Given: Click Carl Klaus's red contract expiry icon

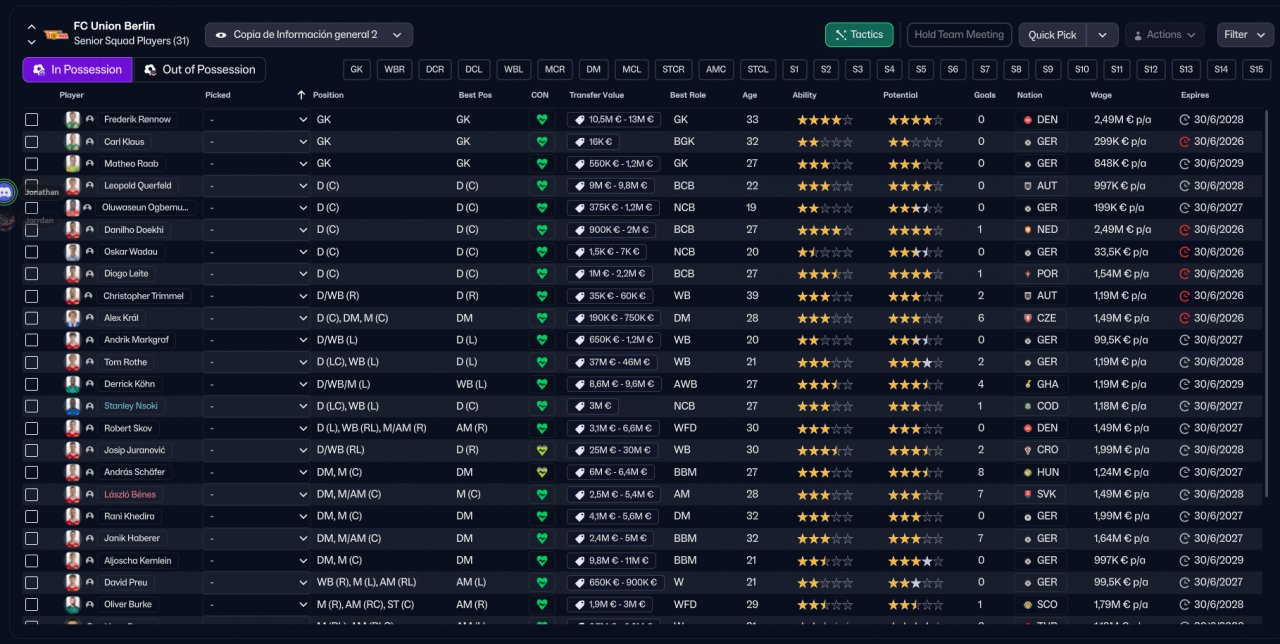Looking at the screenshot, I should tap(1185, 142).
